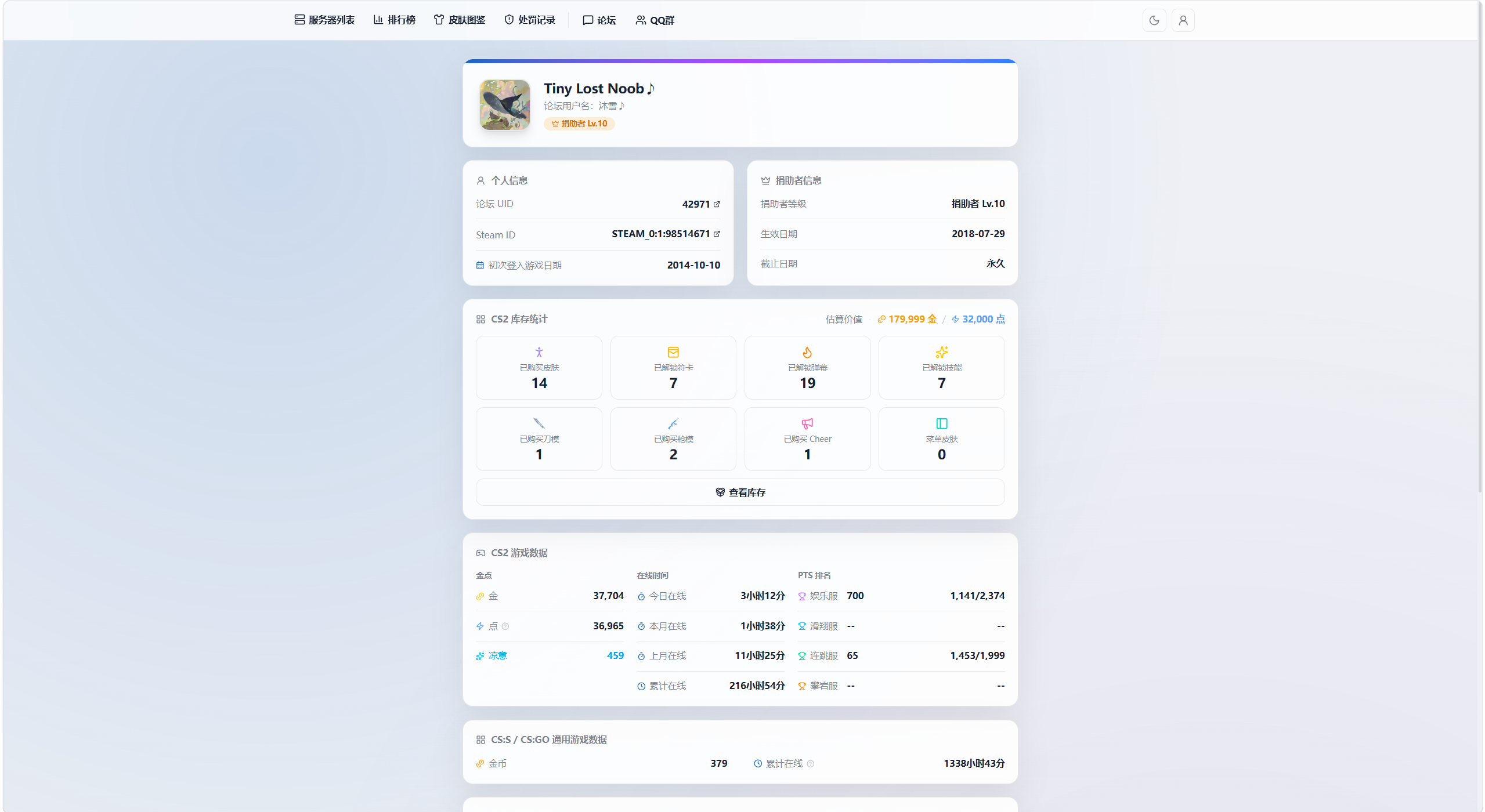Click the green trophy beside 连跳服
The image size is (1485, 812).
802,656
